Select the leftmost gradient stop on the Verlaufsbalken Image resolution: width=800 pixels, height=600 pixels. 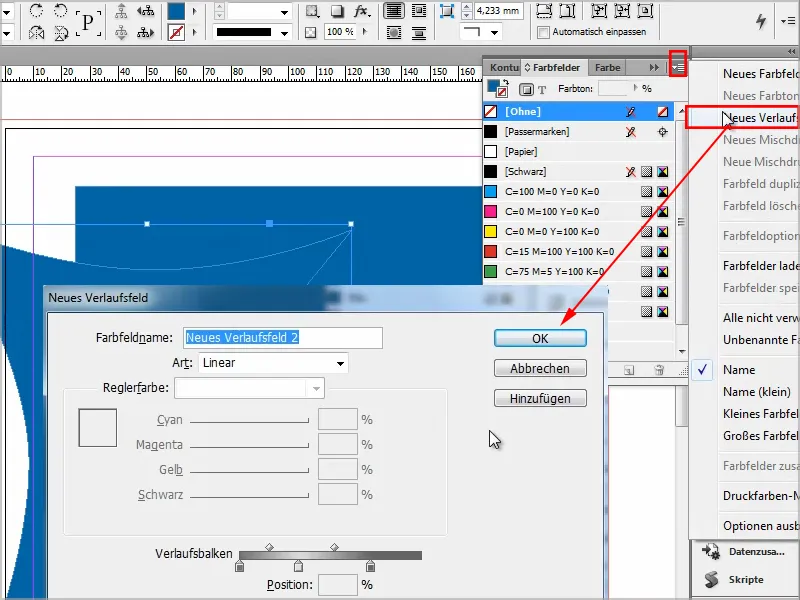point(240,566)
